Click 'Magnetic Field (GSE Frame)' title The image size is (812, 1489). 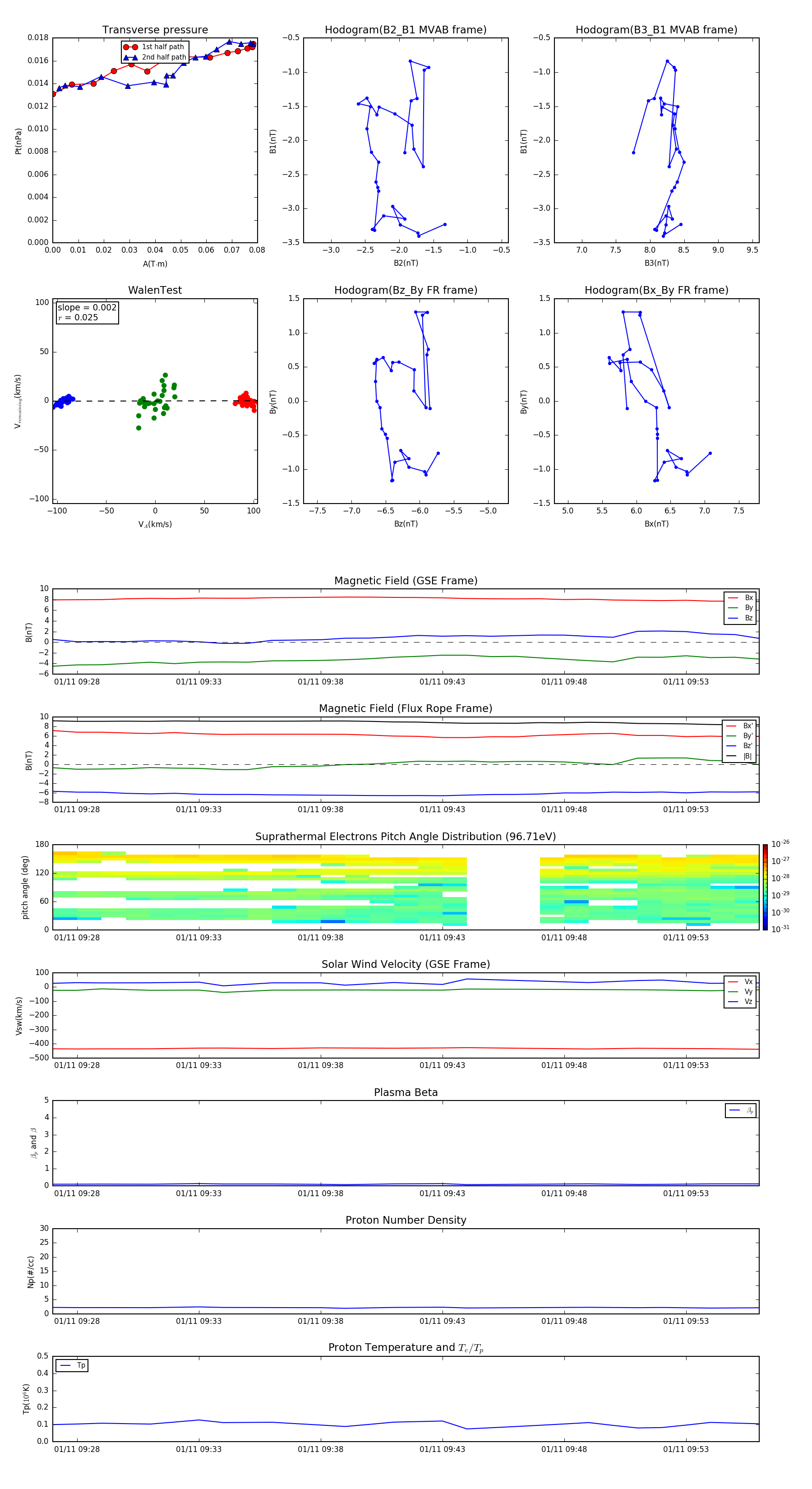(x=406, y=581)
